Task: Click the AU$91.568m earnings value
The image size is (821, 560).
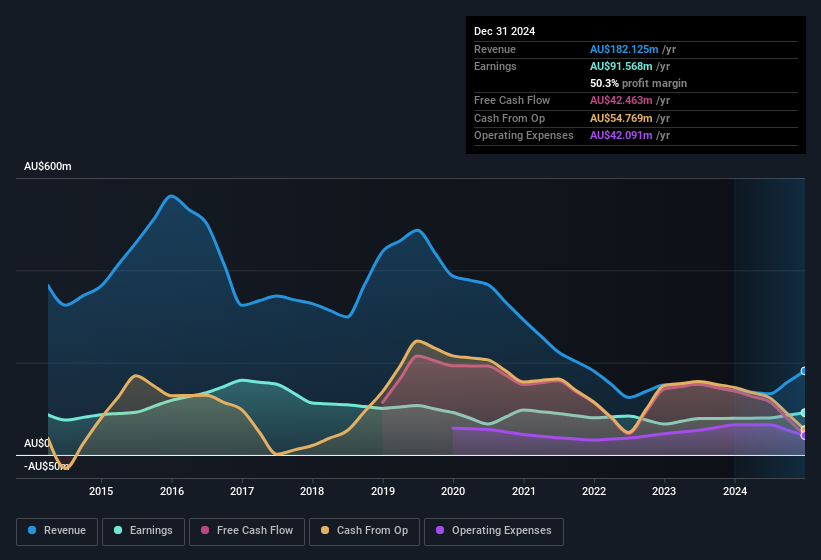Action: pos(621,66)
